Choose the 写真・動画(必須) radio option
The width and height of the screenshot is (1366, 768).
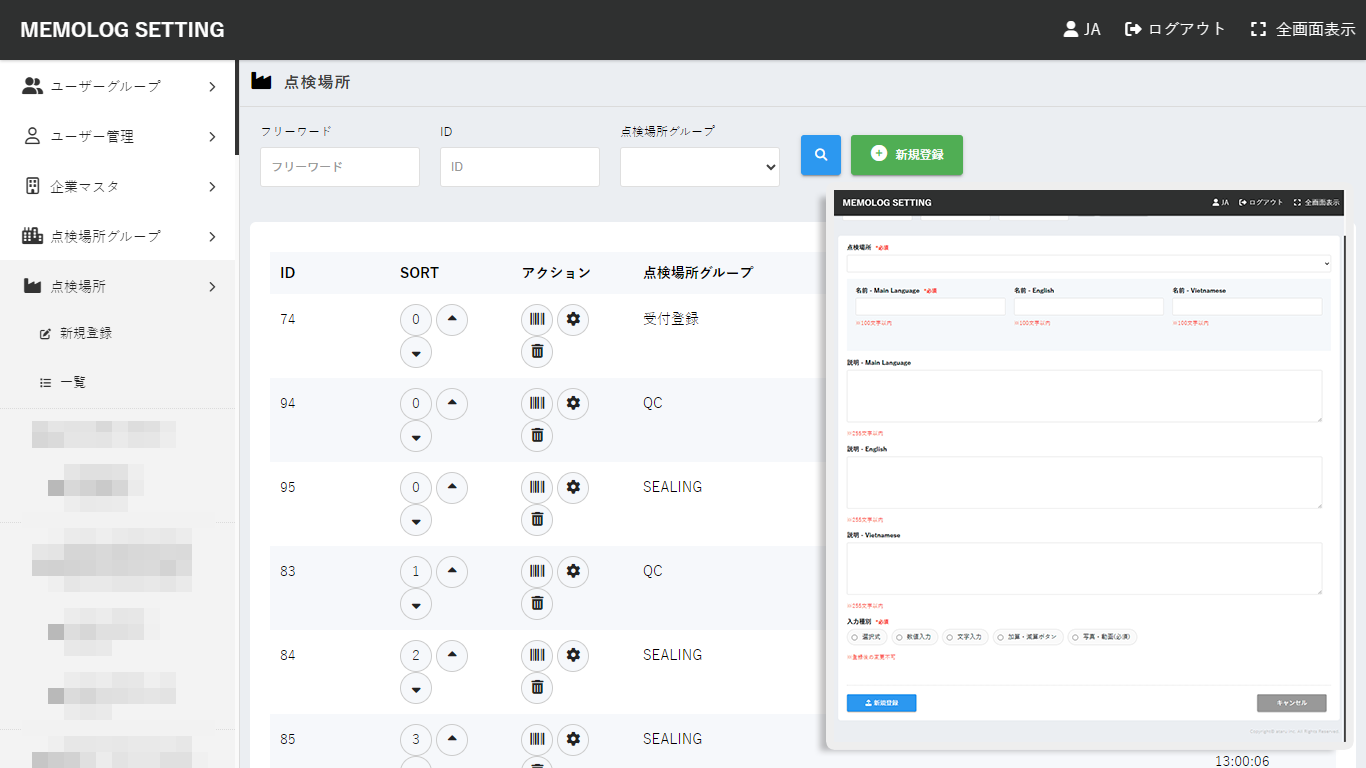(x=1075, y=637)
